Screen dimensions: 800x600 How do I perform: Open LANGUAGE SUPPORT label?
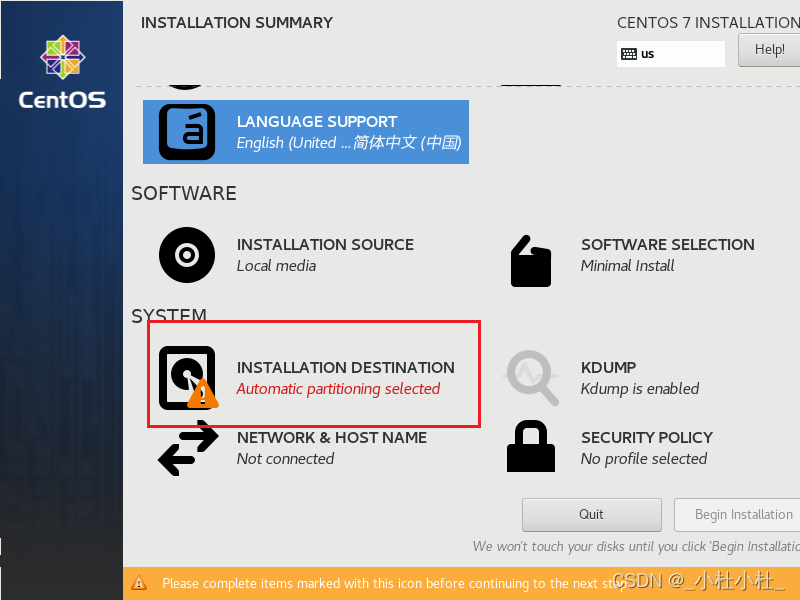point(317,121)
